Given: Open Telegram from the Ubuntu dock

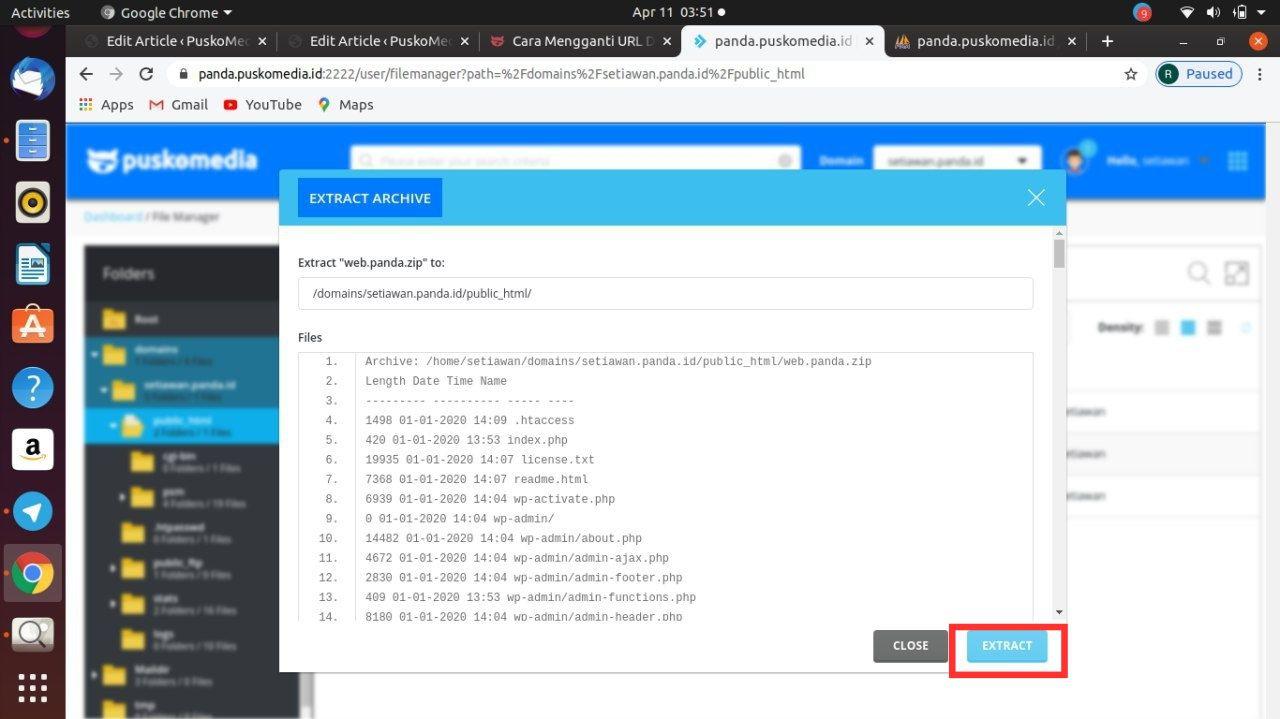Looking at the screenshot, I should point(33,512).
